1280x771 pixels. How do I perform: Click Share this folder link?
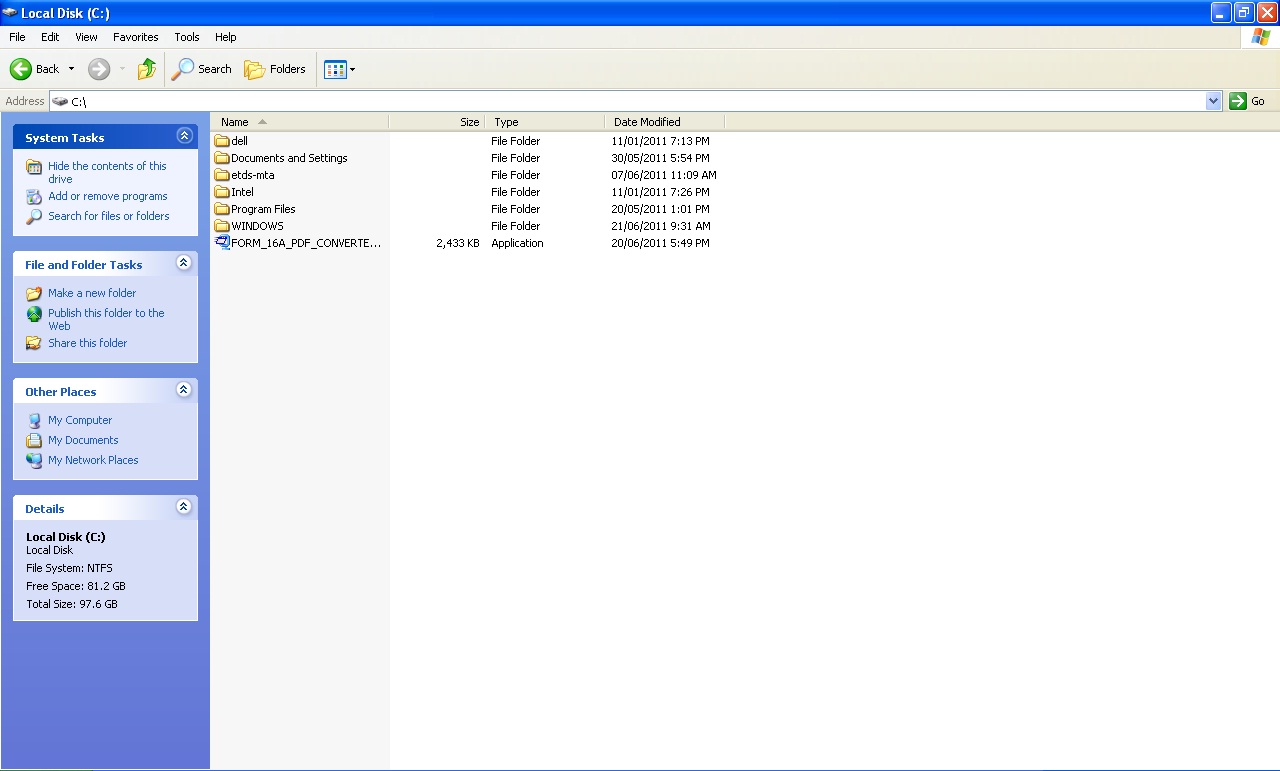(x=88, y=343)
